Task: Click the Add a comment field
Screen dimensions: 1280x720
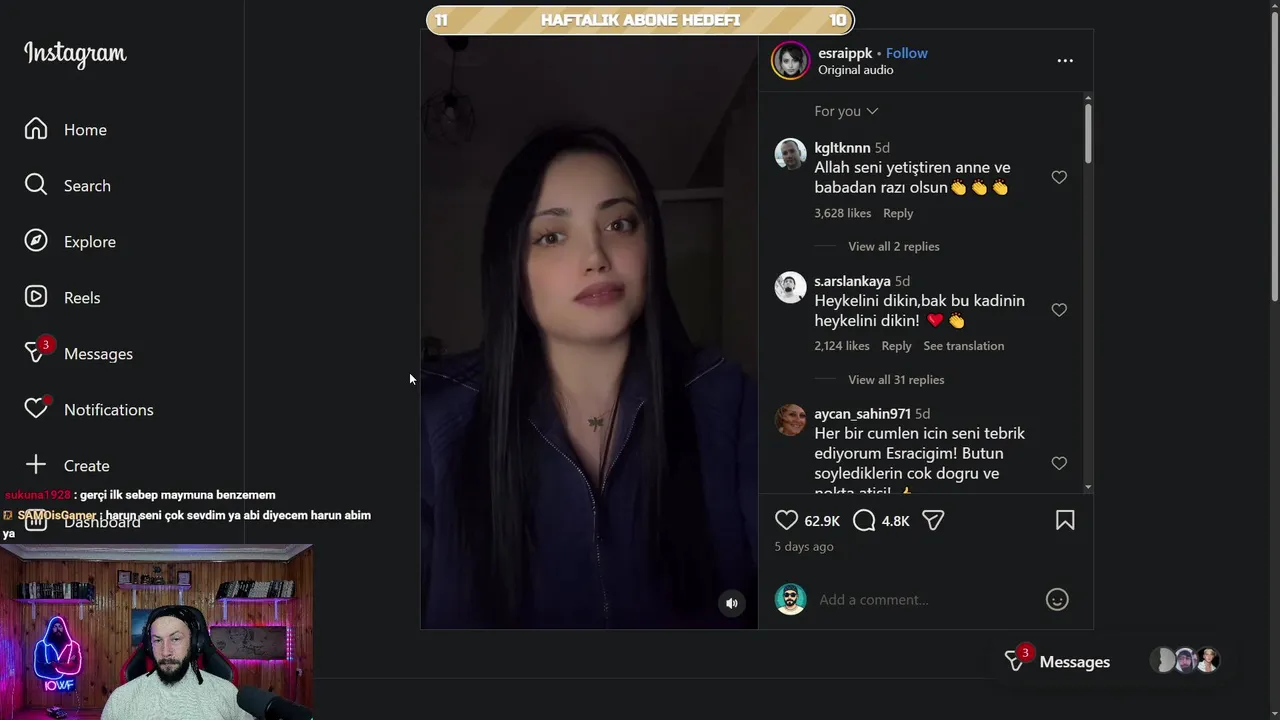Action: 926,599
